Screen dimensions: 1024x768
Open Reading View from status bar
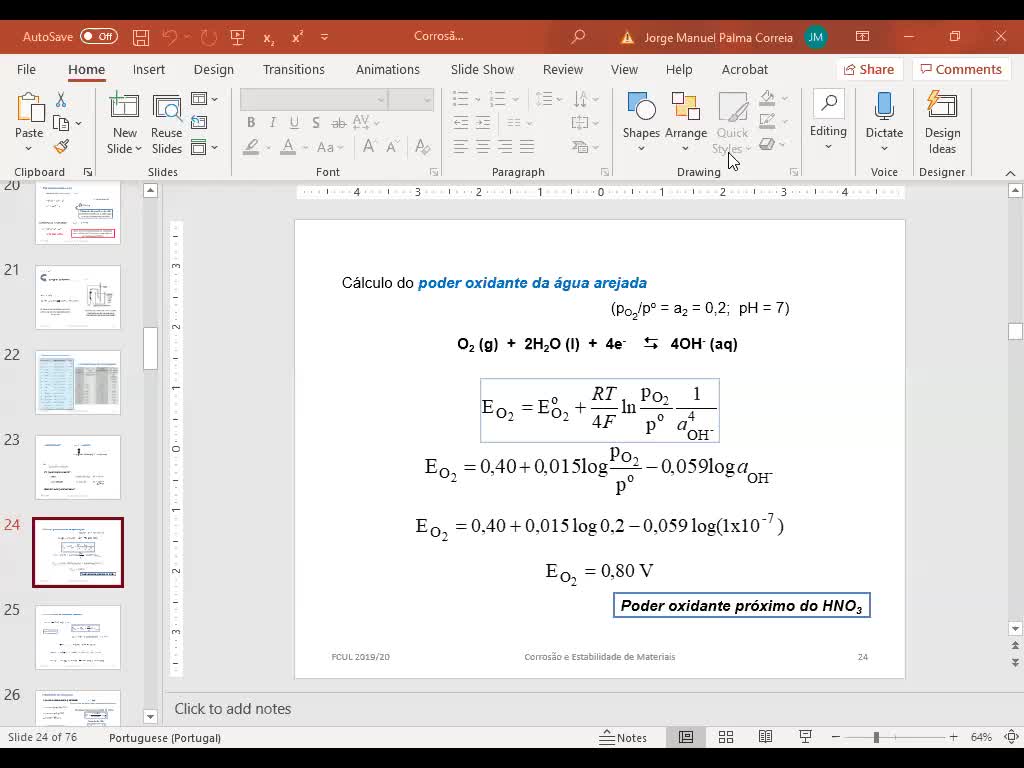765,737
